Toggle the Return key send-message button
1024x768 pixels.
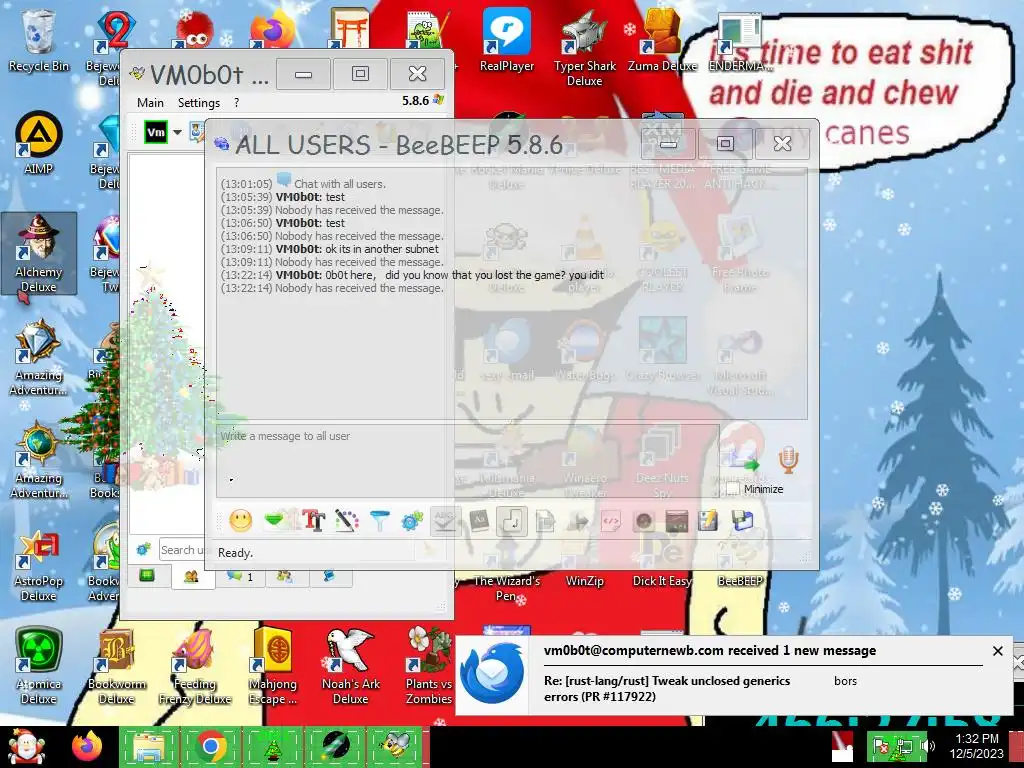pyautogui.click(x=512, y=521)
